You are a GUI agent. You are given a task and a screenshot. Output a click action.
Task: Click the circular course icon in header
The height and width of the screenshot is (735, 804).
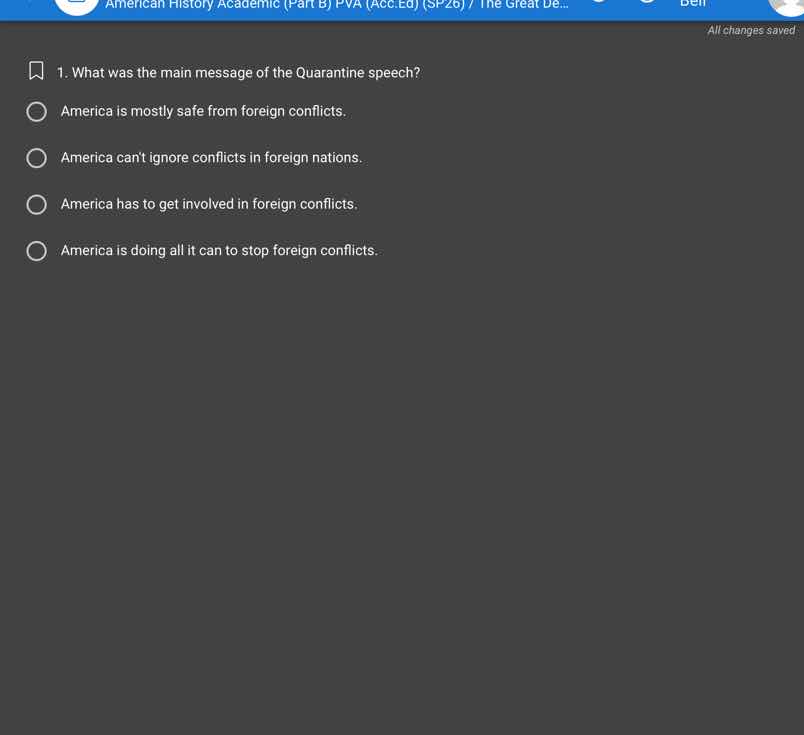(x=77, y=5)
